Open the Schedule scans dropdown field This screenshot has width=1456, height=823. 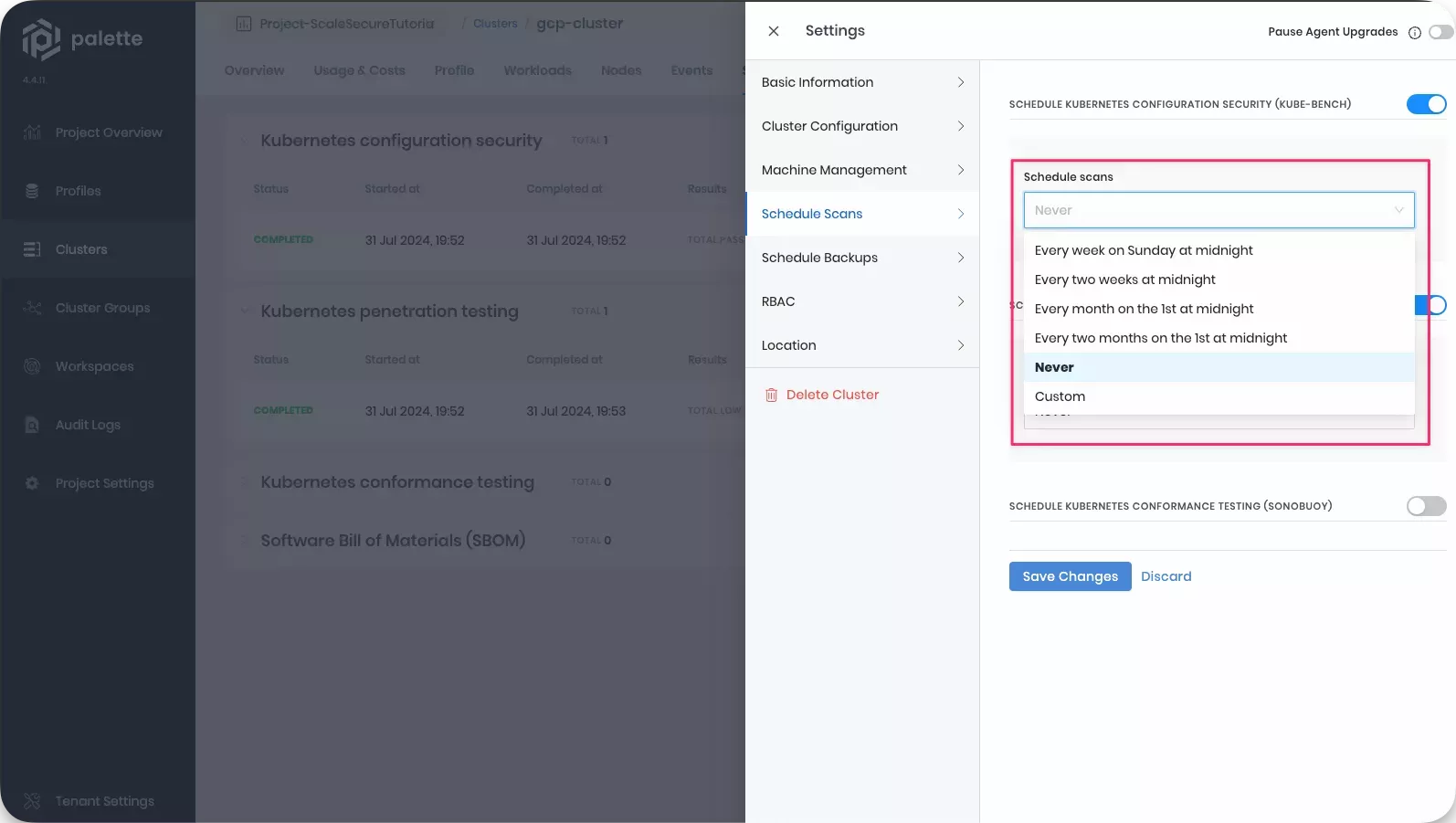1219,210
